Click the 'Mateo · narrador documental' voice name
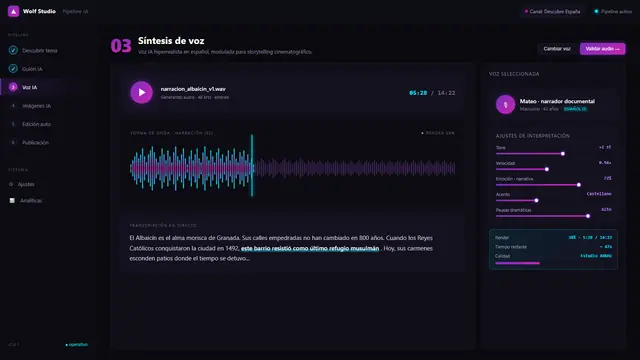 click(557, 101)
